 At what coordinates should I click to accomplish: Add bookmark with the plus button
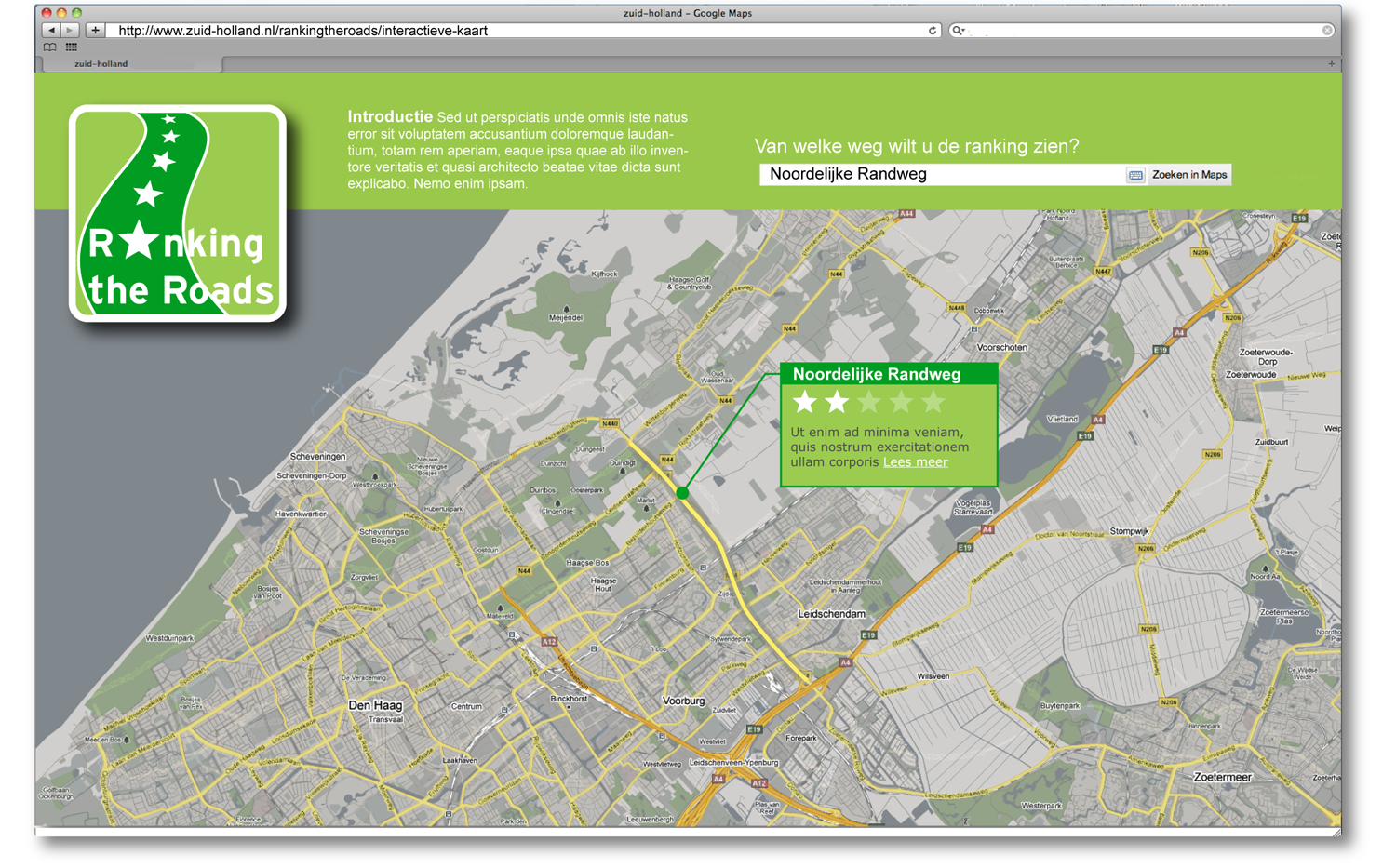(x=95, y=31)
